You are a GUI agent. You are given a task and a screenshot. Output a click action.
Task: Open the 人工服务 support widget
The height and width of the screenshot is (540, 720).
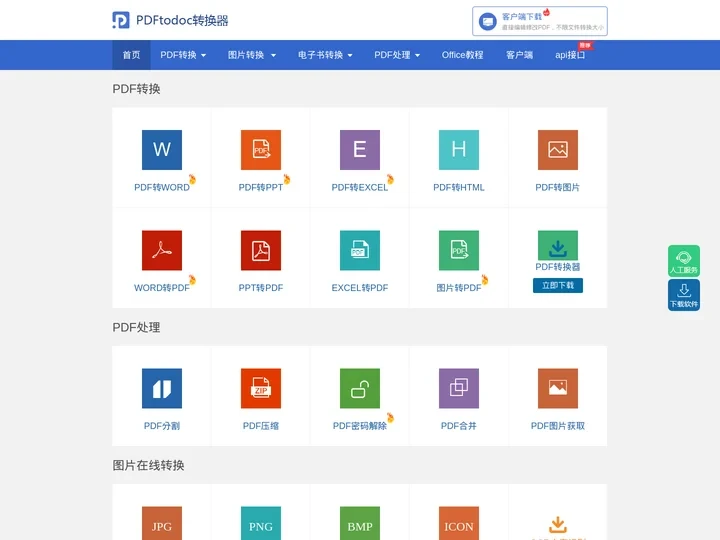[684, 261]
